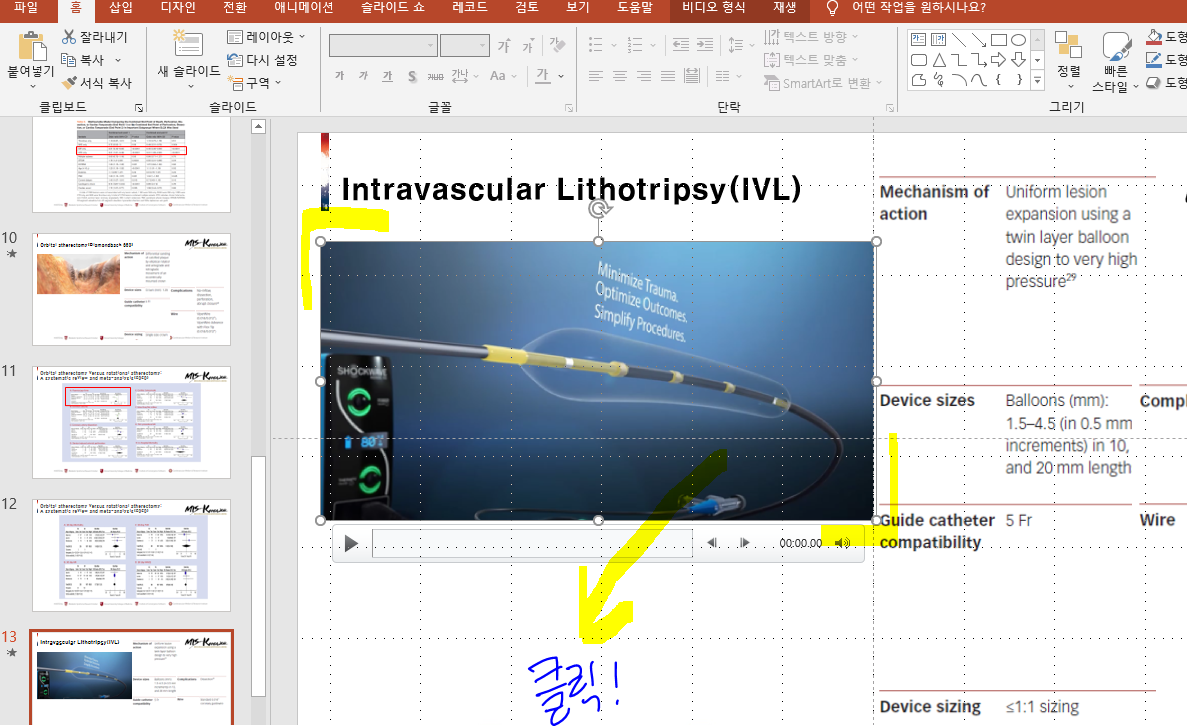The height and width of the screenshot is (726, 1187).
Task: Click the increase font size icon
Action: [504, 46]
